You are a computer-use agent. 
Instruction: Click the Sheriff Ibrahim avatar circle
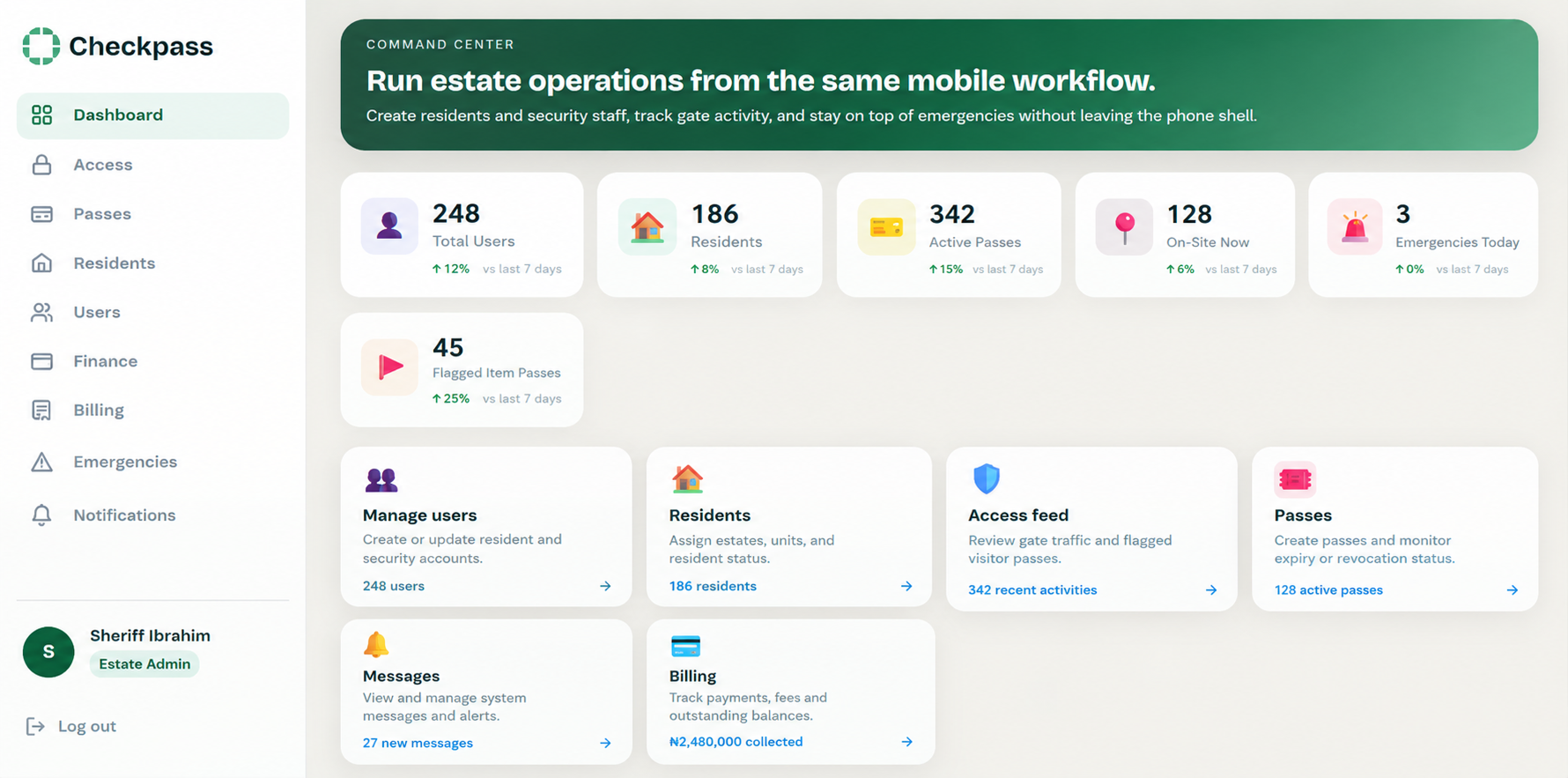tap(48, 652)
